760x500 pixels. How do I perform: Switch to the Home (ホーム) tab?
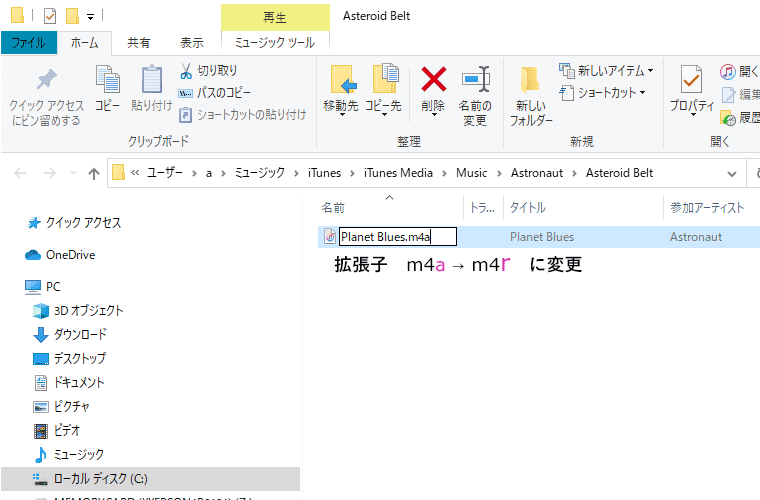84,43
